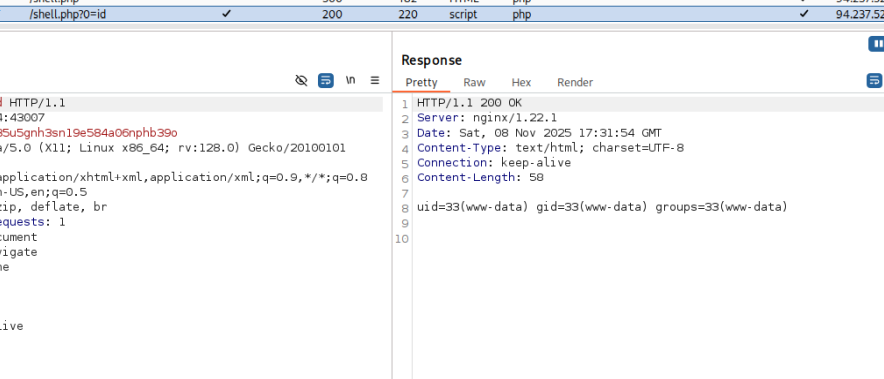Click Content-Type text/html header line
This screenshot has height=379, width=884.
(x=550, y=148)
